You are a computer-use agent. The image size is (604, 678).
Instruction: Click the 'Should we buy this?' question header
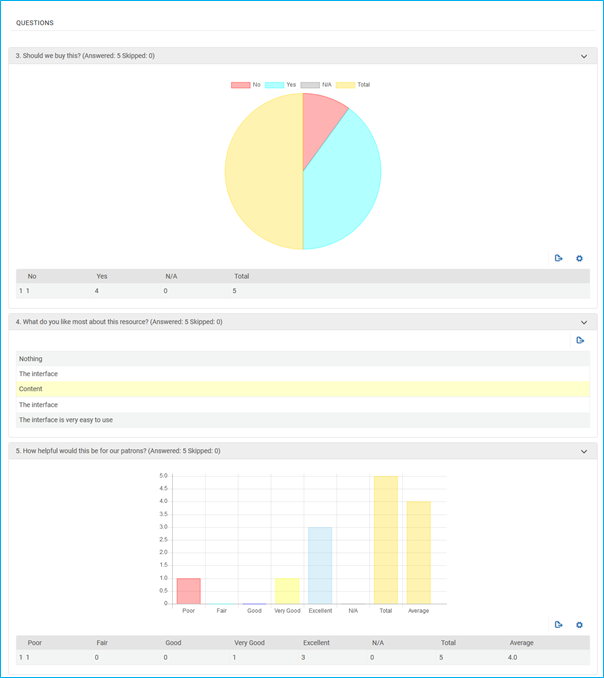click(85, 56)
